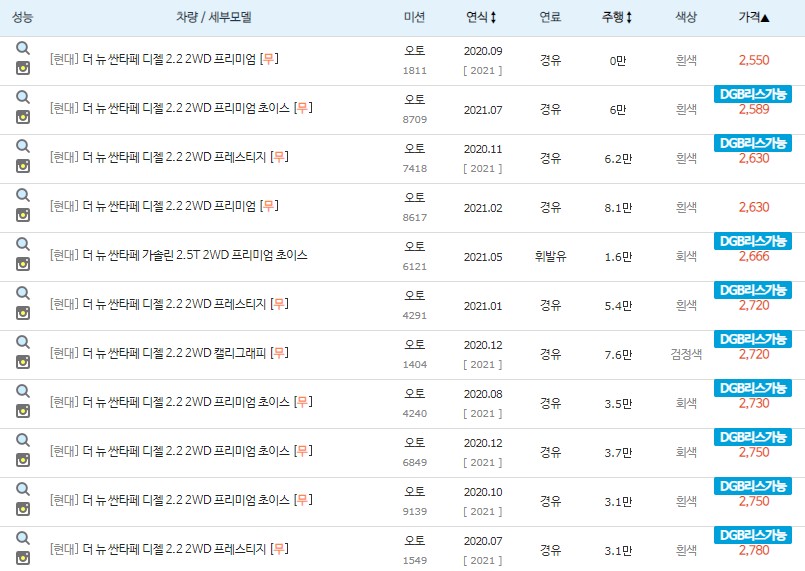805x571 pixels.
Task: Click camera icon in car 9139 row
Action: tap(23, 509)
